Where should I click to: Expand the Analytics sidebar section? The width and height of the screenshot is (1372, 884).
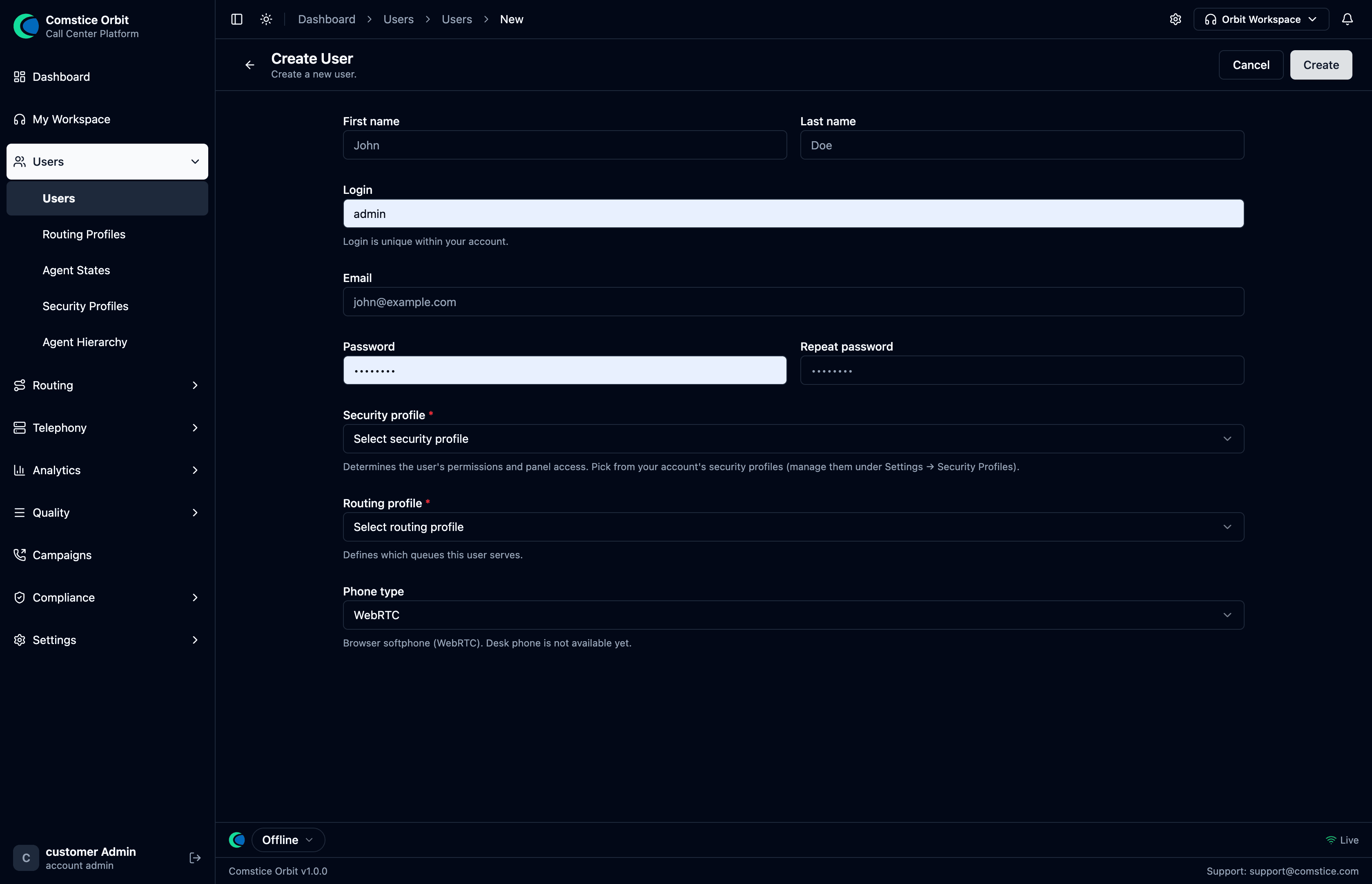pos(195,470)
